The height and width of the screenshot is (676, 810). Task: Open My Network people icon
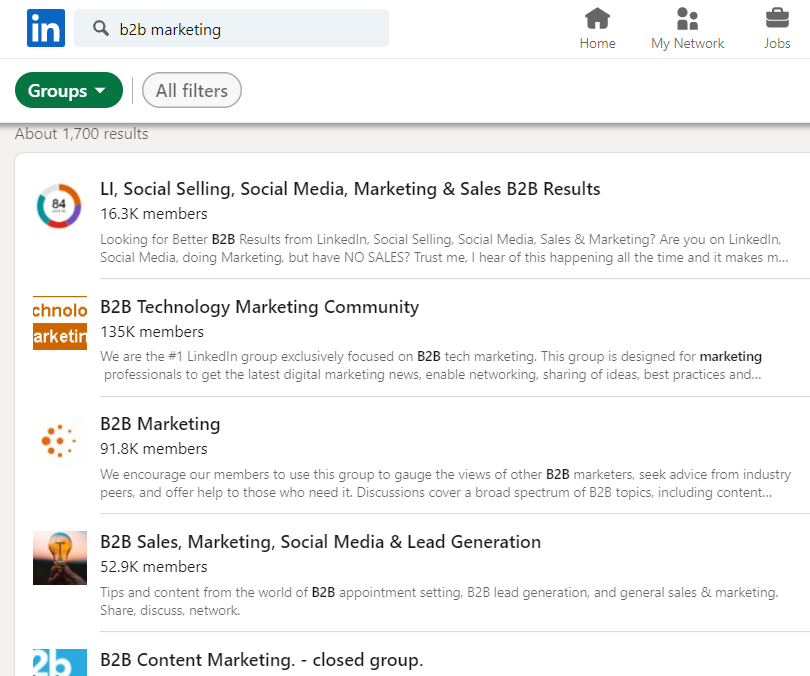[687, 19]
